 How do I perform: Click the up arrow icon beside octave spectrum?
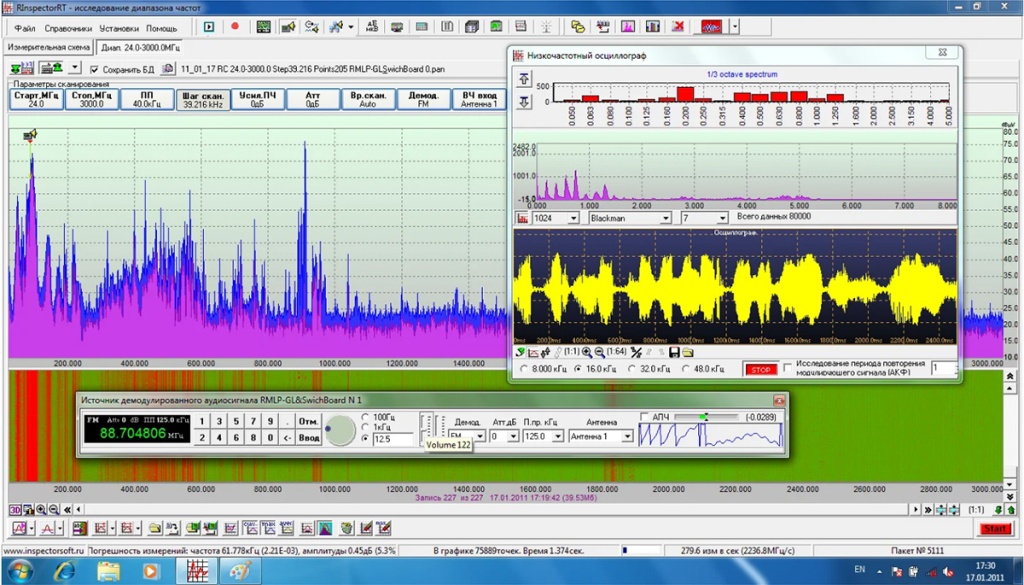pos(523,79)
